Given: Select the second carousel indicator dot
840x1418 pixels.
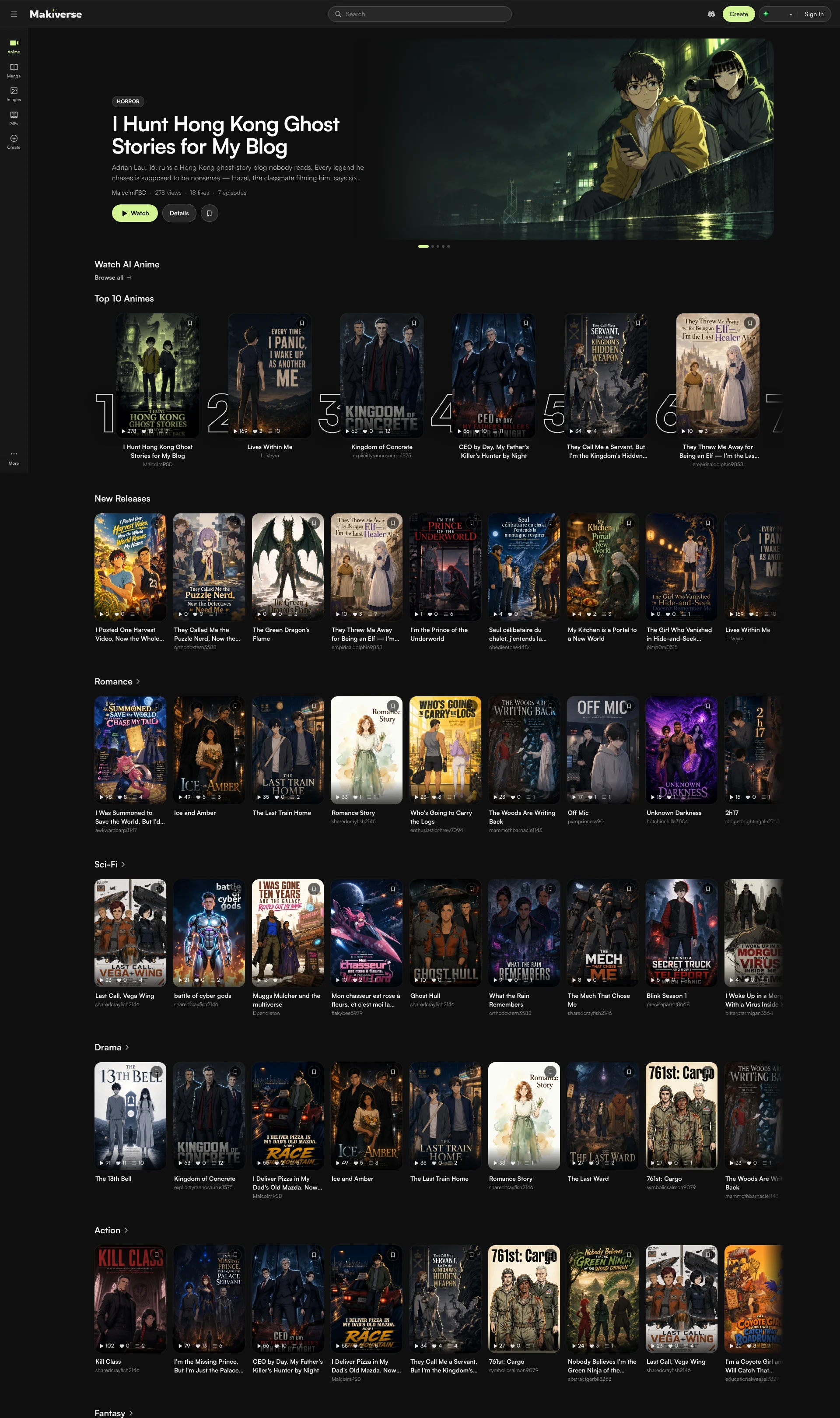Looking at the screenshot, I should coord(432,246).
